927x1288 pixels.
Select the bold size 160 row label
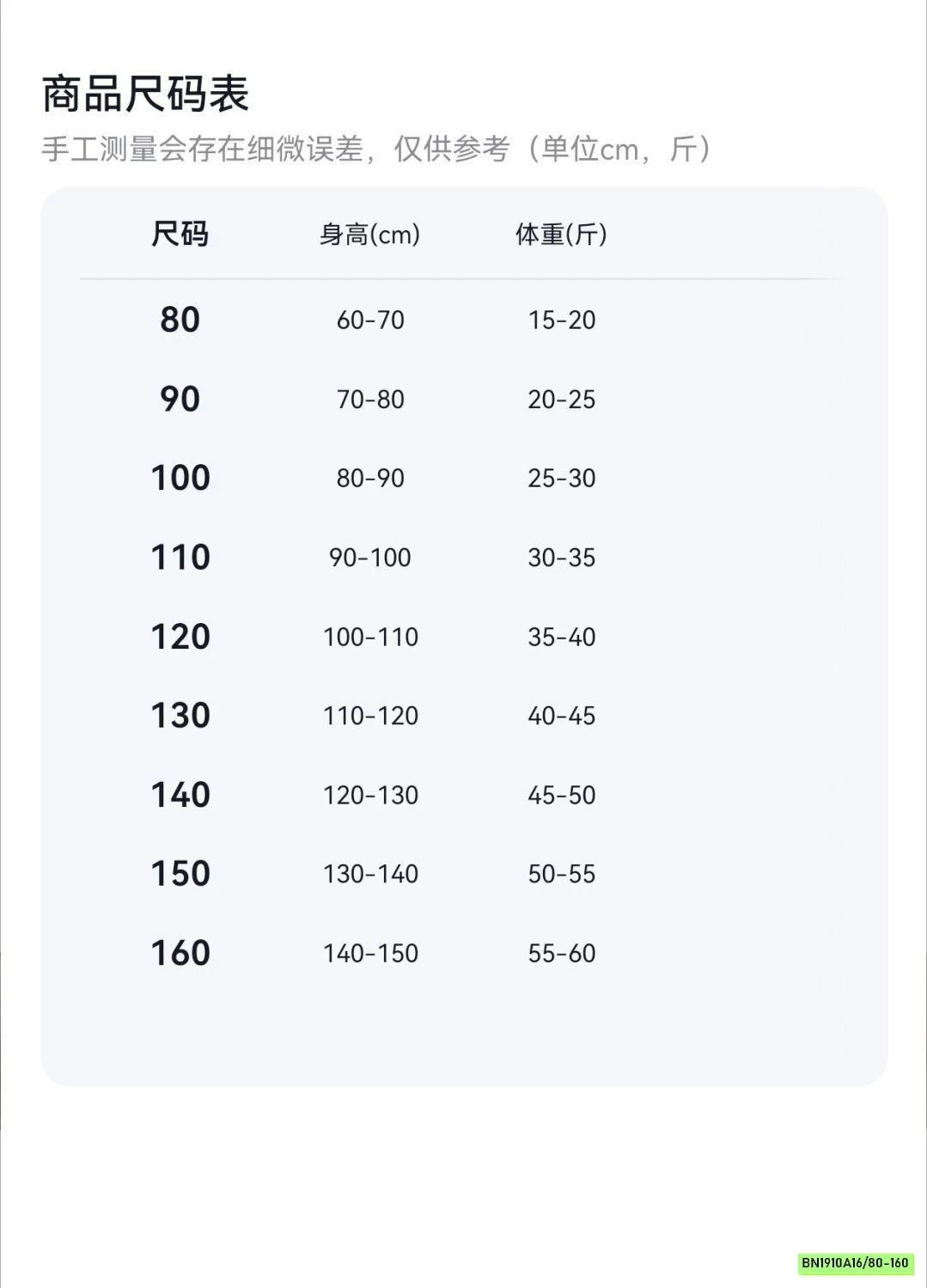point(180,953)
